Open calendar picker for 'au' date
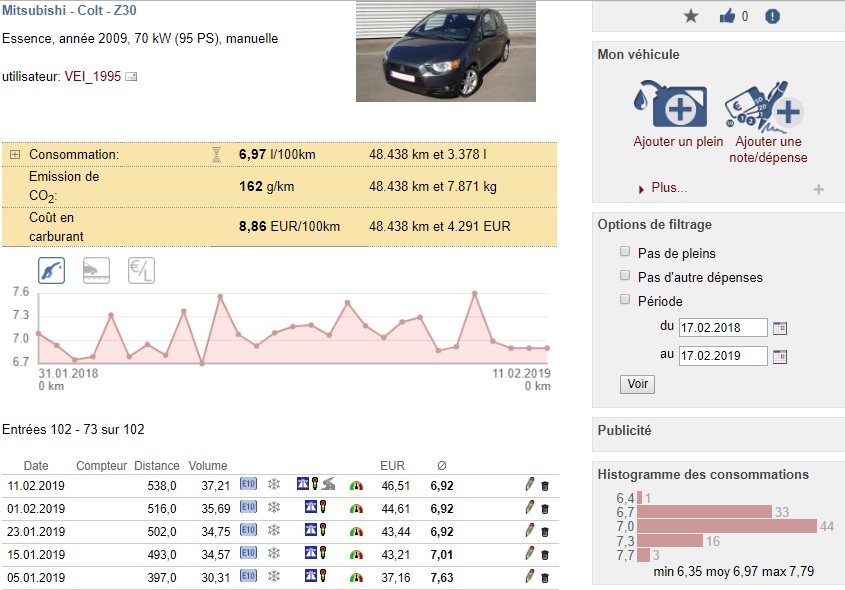This screenshot has width=845, height=590. pyautogui.click(x=780, y=356)
